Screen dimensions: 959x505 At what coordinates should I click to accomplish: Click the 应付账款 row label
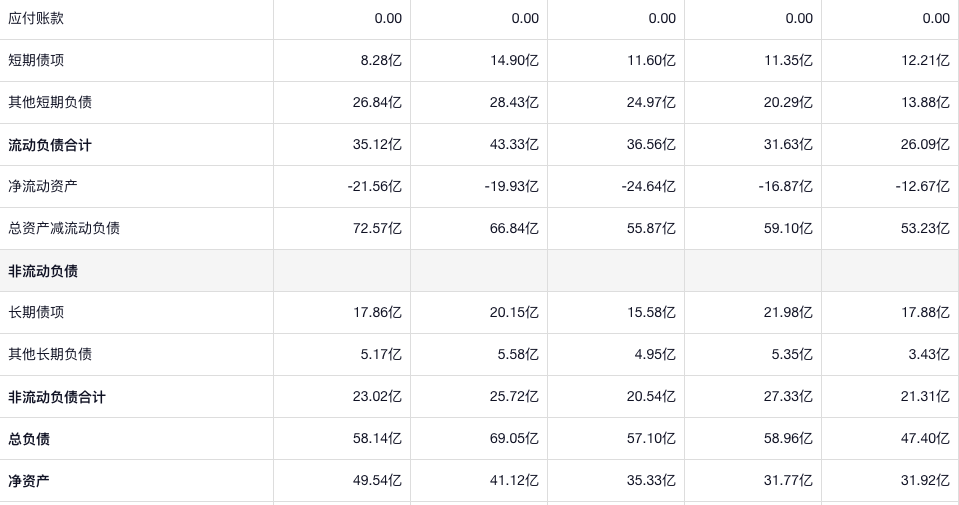pos(36,18)
